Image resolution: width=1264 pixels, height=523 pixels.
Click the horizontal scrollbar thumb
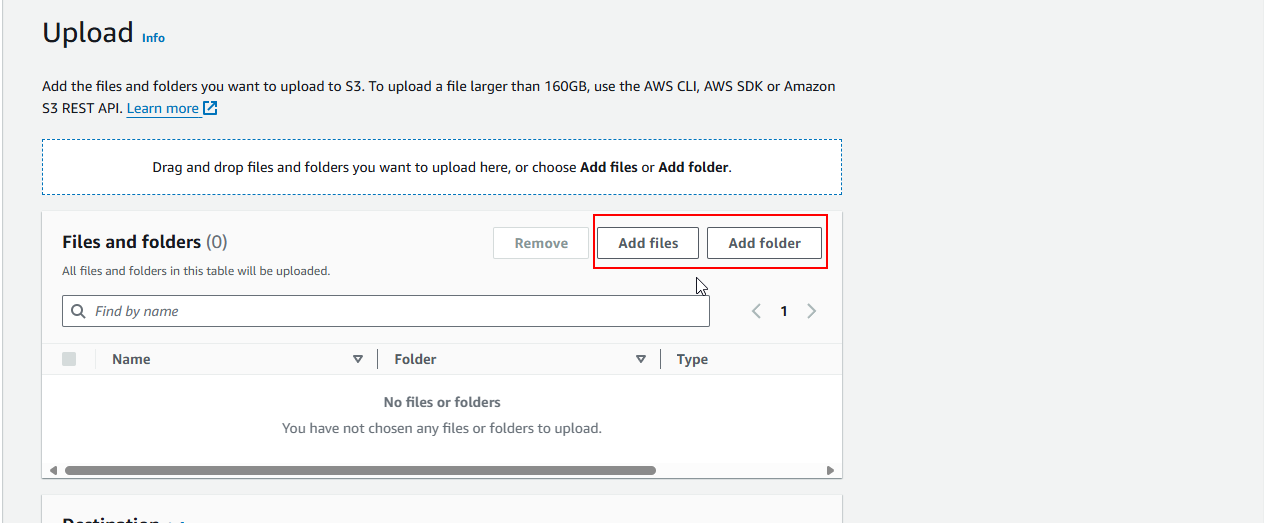point(360,470)
